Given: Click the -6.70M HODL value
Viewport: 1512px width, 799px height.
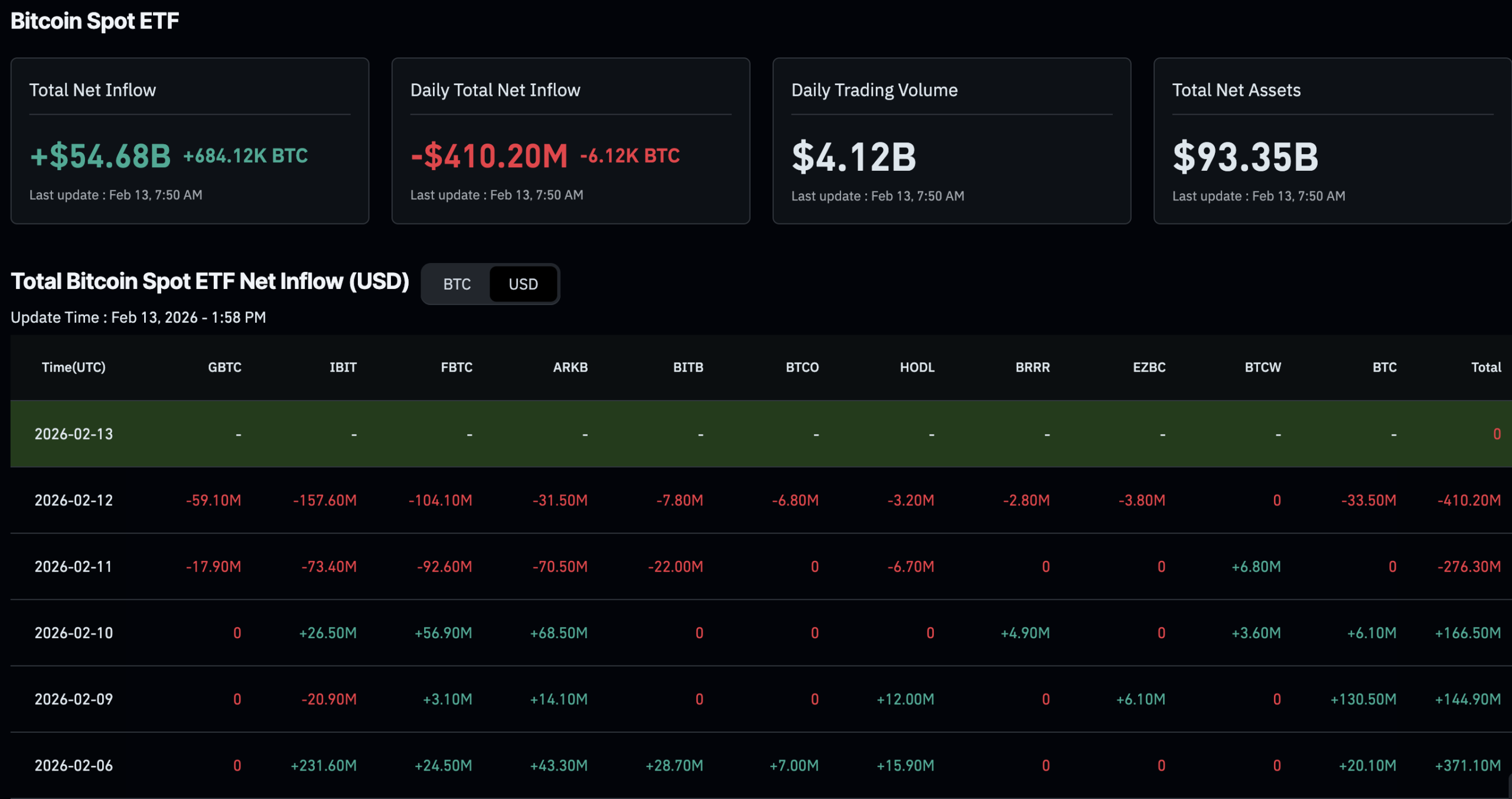Looking at the screenshot, I should 911,566.
